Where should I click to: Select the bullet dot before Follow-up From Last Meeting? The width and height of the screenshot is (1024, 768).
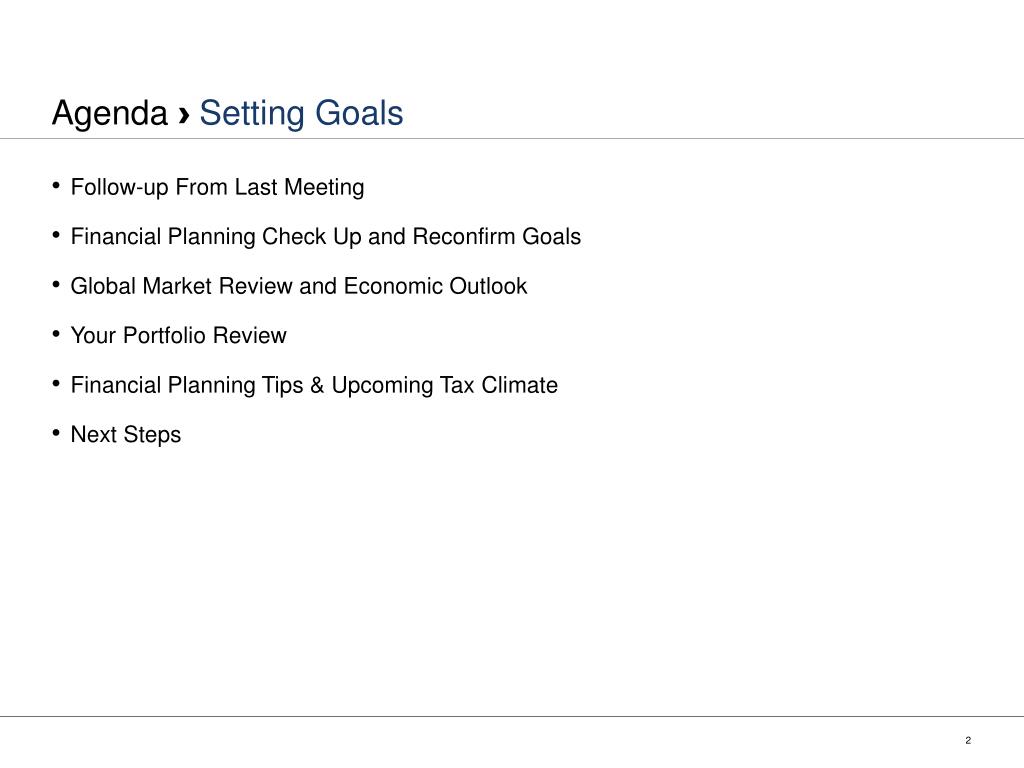pyautogui.click(x=56, y=185)
